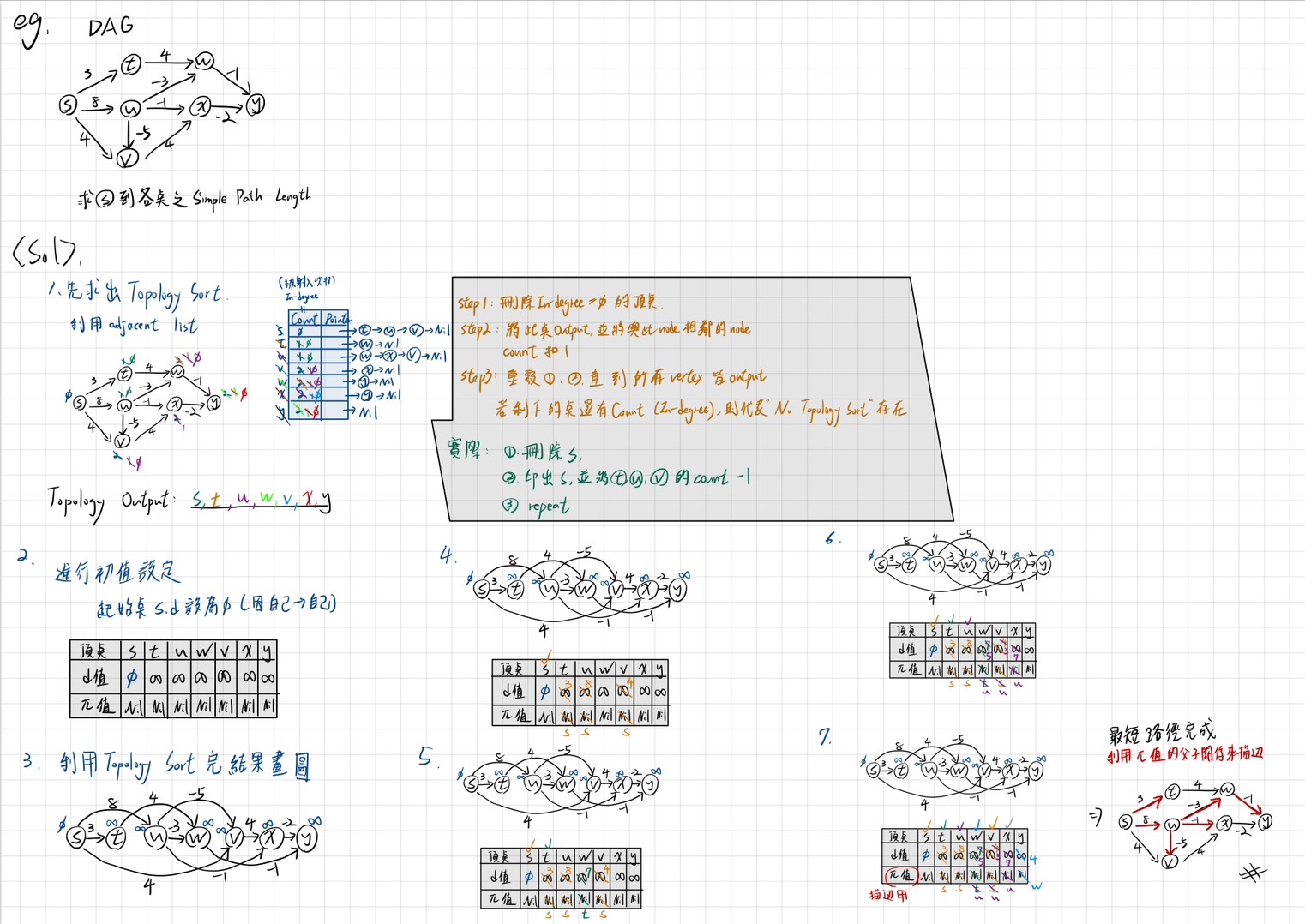This screenshot has width=1305, height=924.
Task: Click the blue step number "4."
Action: (448, 555)
